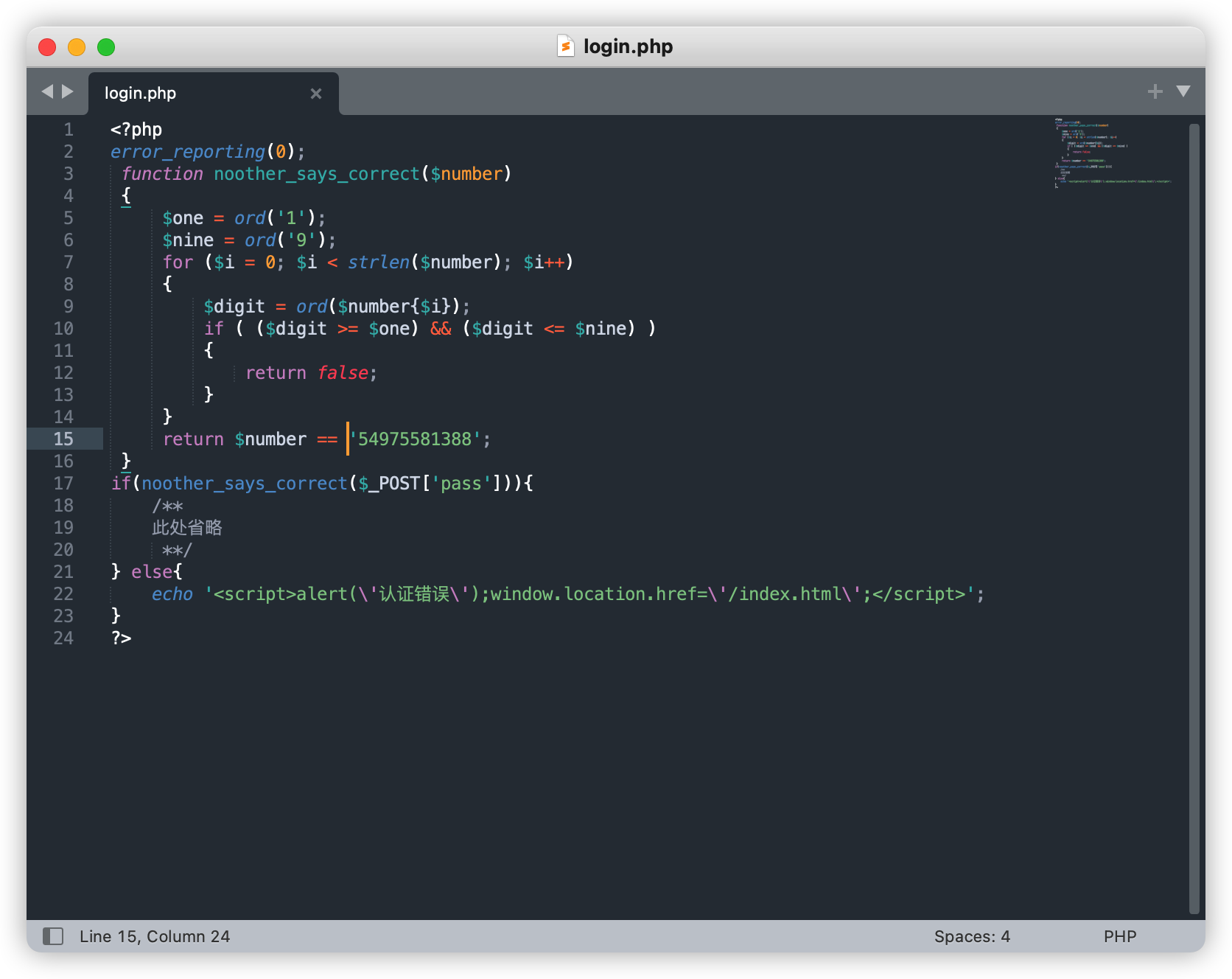Click 'error_reporting' on line 2
This screenshot has width=1232, height=979.
pyautogui.click(x=188, y=152)
